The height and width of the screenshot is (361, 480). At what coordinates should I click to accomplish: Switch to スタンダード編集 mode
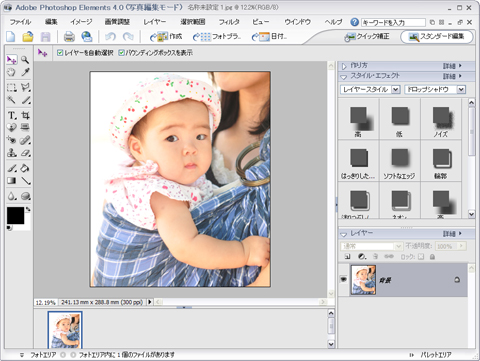point(437,37)
